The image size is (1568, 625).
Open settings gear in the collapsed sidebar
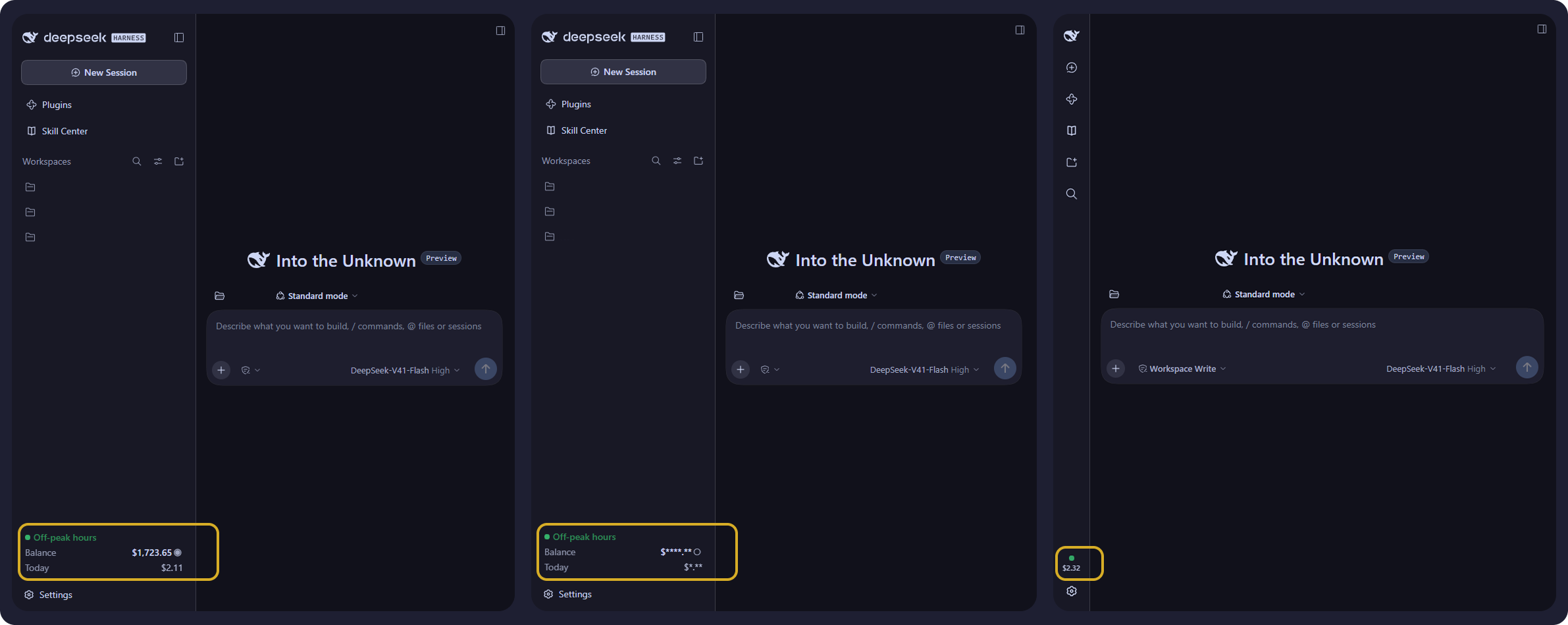click(1072, 591)
